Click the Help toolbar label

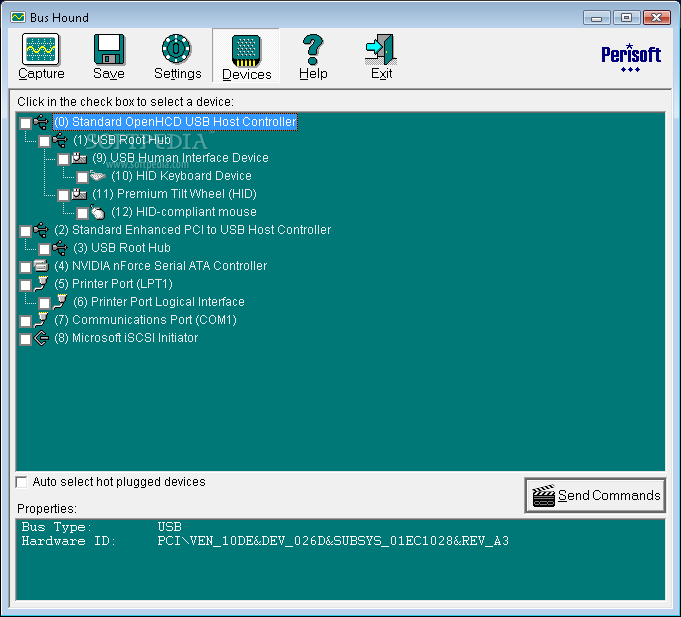tap(313, 73)
